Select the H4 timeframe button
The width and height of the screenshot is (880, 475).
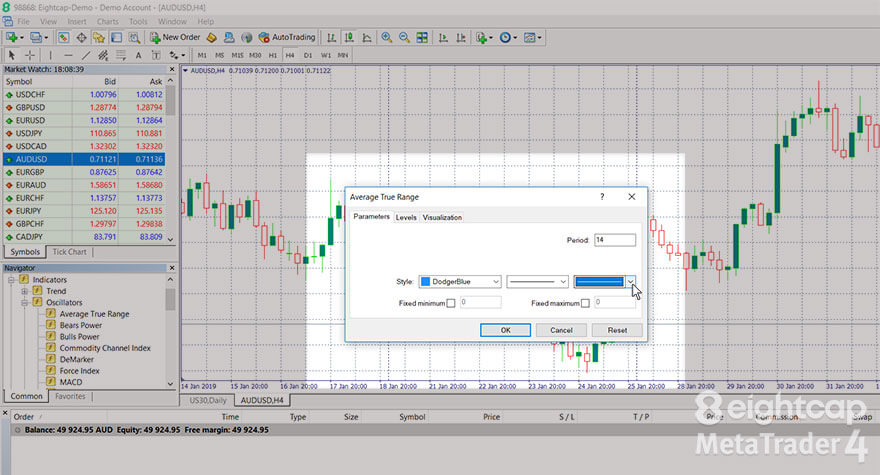point(290,55)
